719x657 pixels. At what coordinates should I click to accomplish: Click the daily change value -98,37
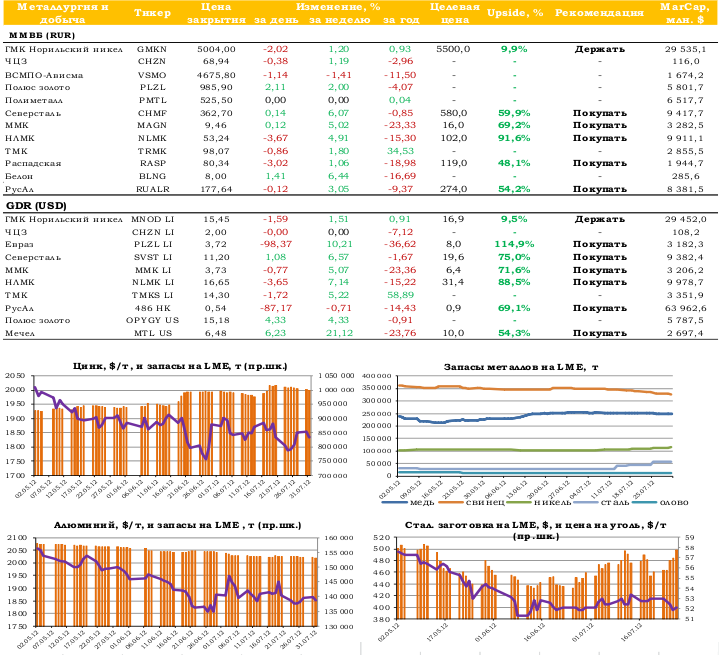tap(276, 244)
